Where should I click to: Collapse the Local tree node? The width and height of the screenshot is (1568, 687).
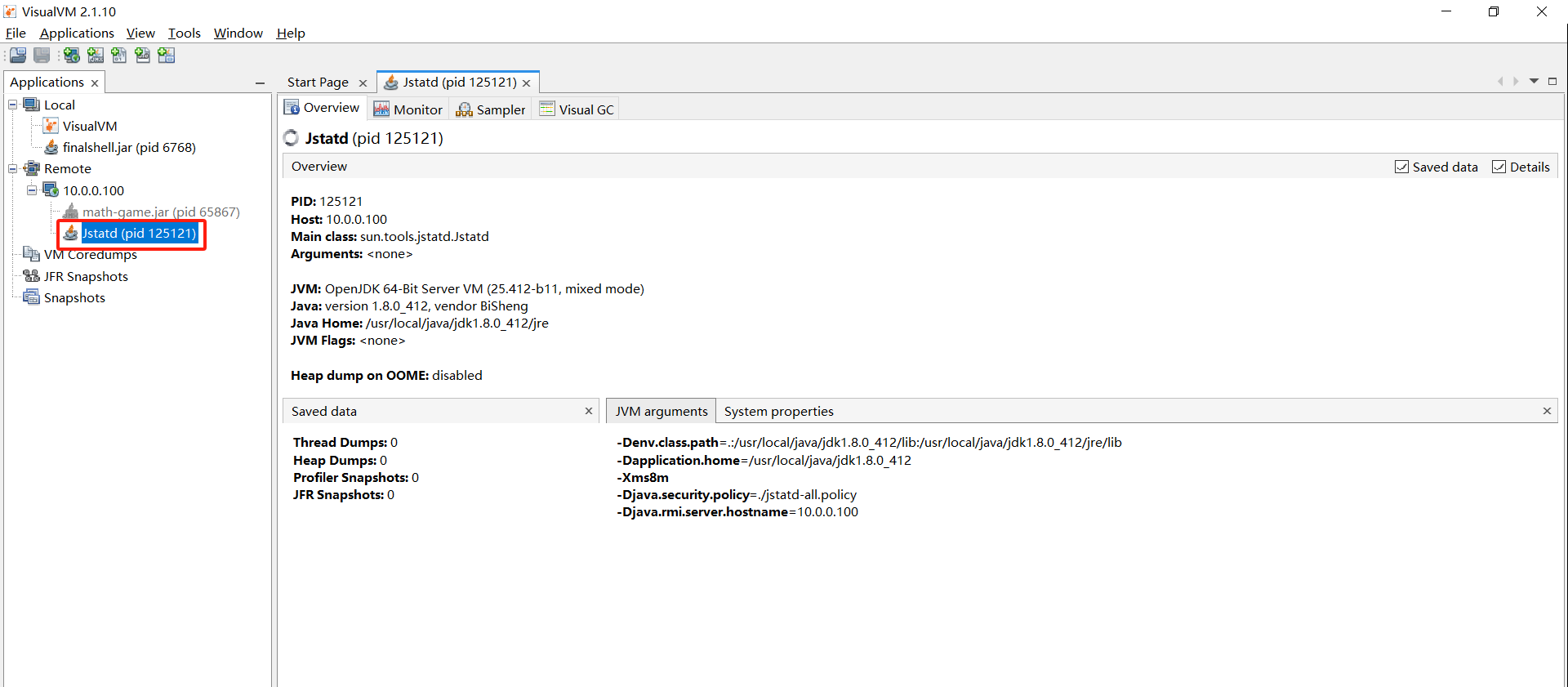[x=13, y=105]
